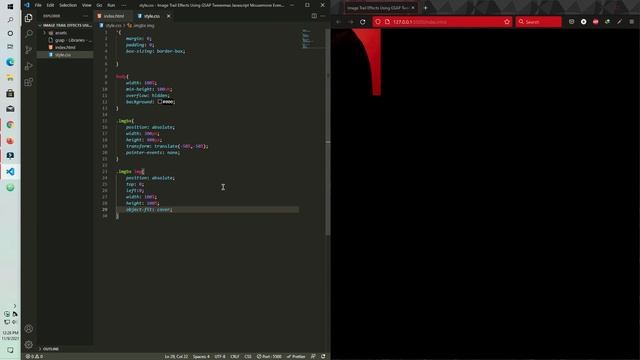Viewport: 640px width, 360px height.
Task: Open Chrome from the taskbar
Action: [x=10, y=124]
